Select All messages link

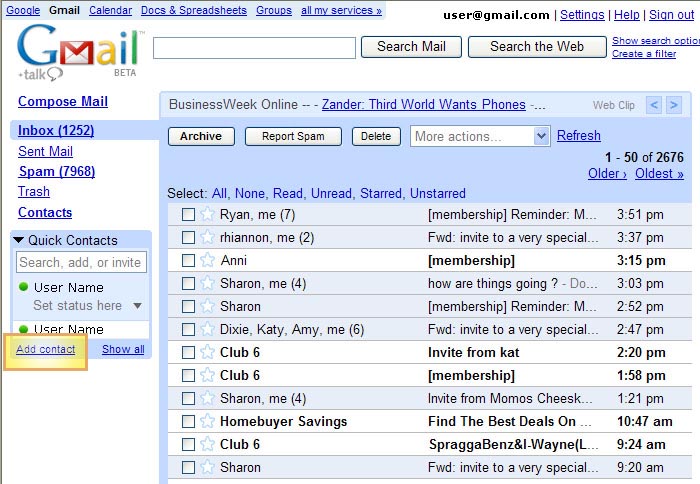click(219, 193)
